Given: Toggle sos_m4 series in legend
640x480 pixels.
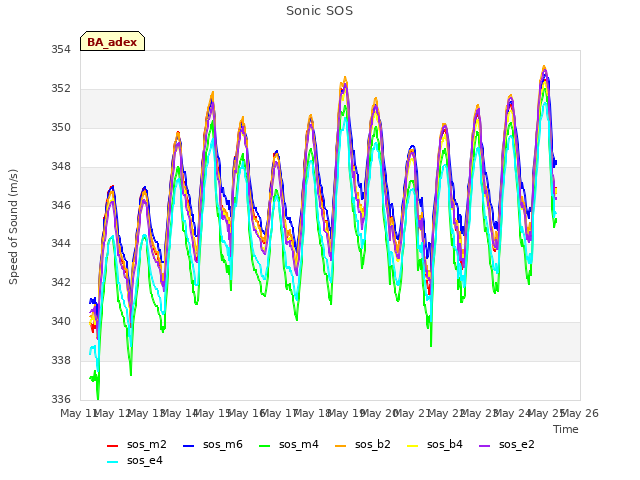Looking at the screenshot, I should tap(288, 444).
